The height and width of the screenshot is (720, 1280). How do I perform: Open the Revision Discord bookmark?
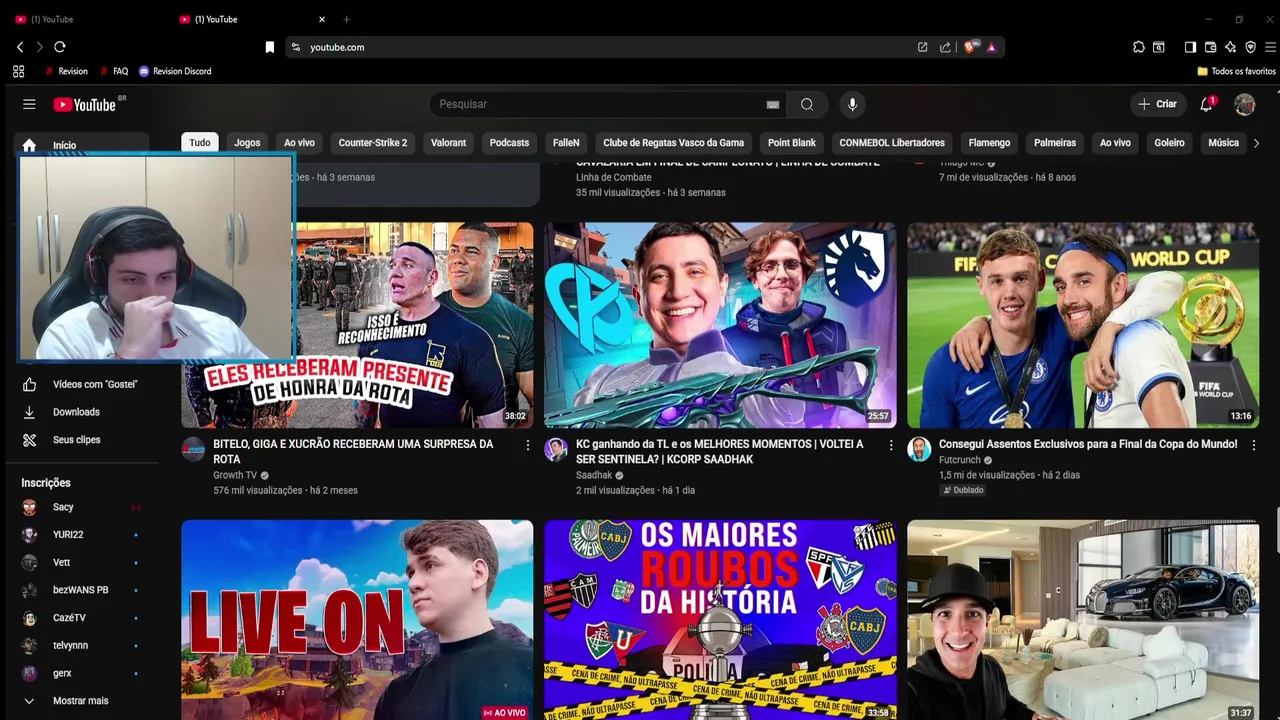(175, 71)
